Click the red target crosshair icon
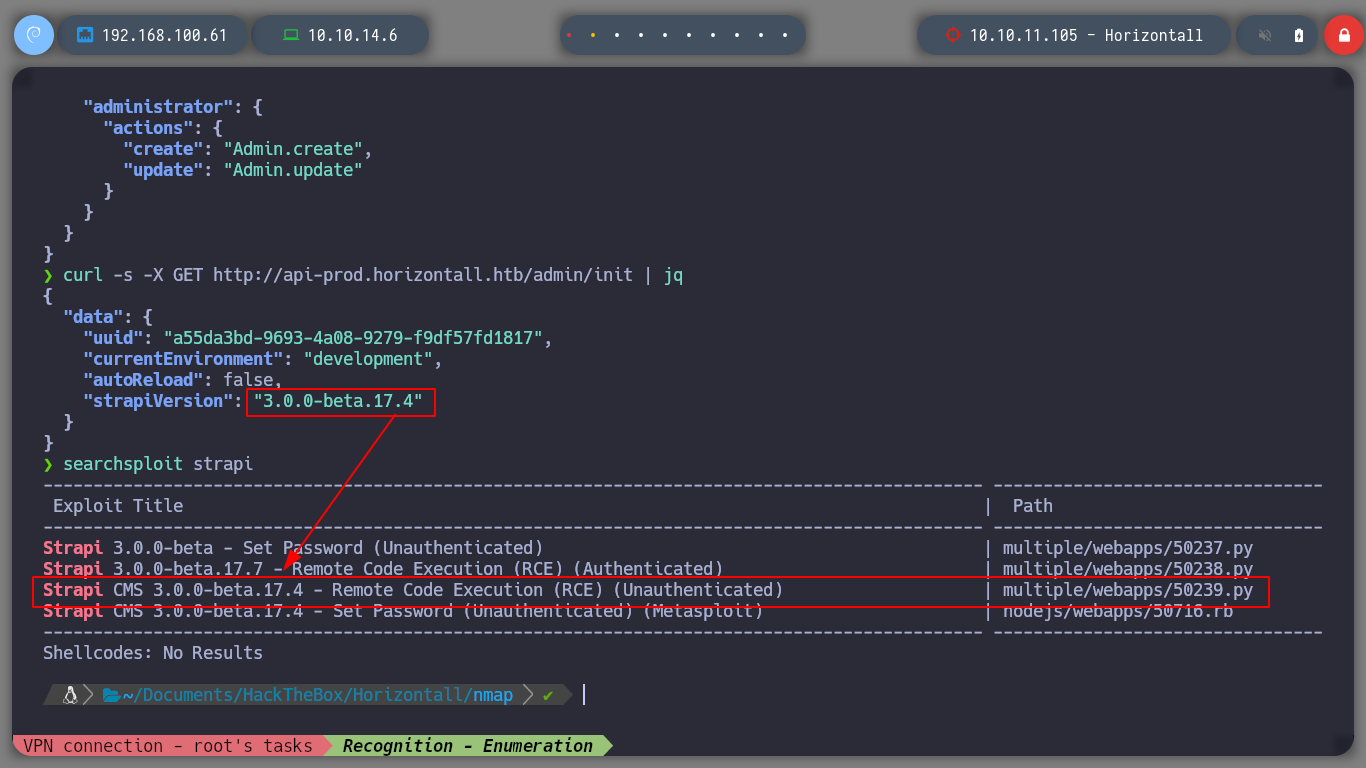This screenshot has height=768, width=1366. click(x=952, y=35)
